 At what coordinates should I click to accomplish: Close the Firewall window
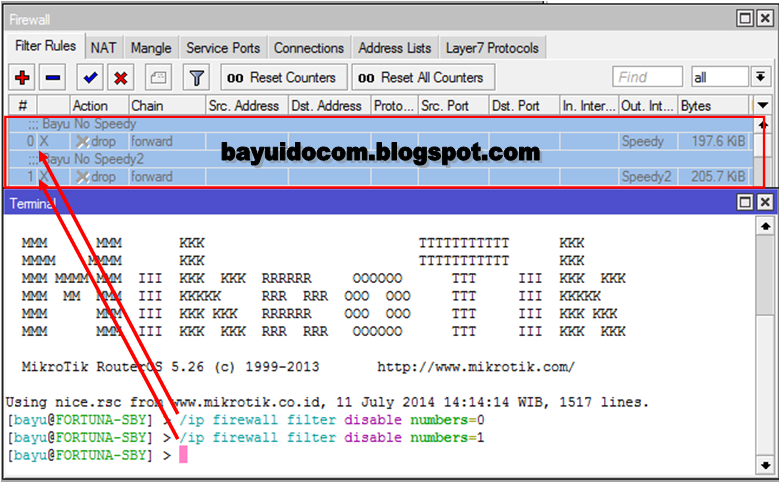click(x=765, y=19)
